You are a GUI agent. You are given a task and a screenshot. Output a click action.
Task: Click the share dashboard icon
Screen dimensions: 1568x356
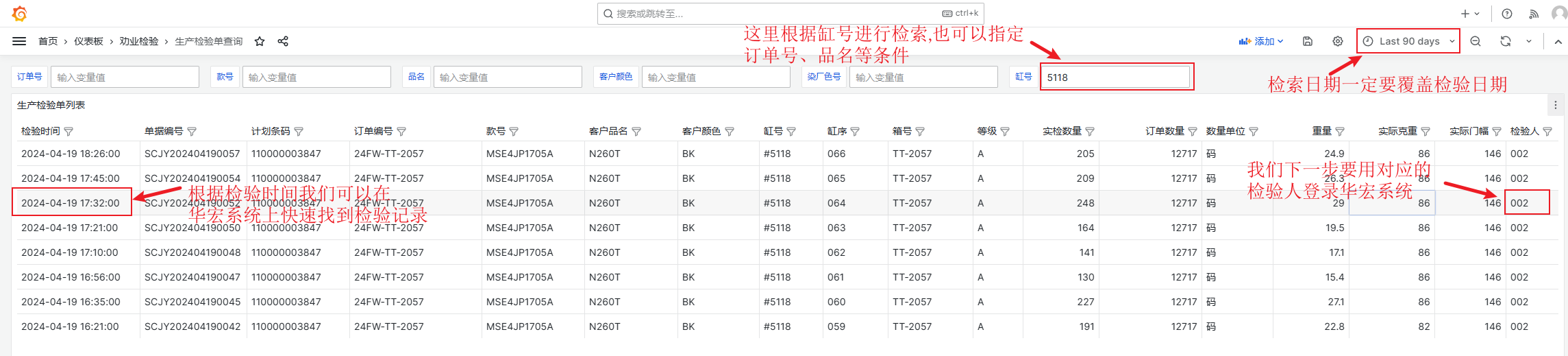[283, 41]
